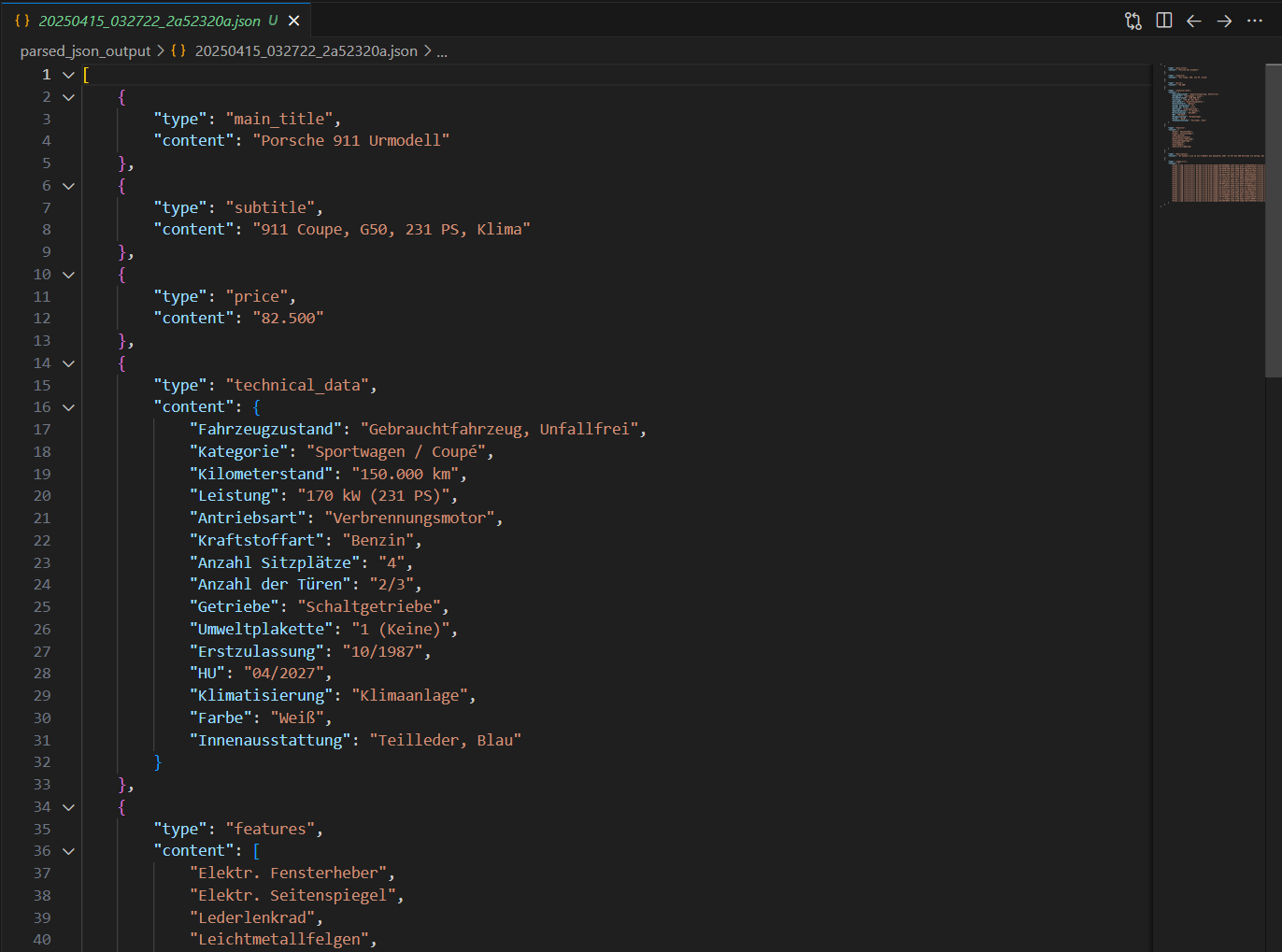Collapse the technical_data content object at line 16
This screenshot has width=1282, height=952.
click(66, 406)
